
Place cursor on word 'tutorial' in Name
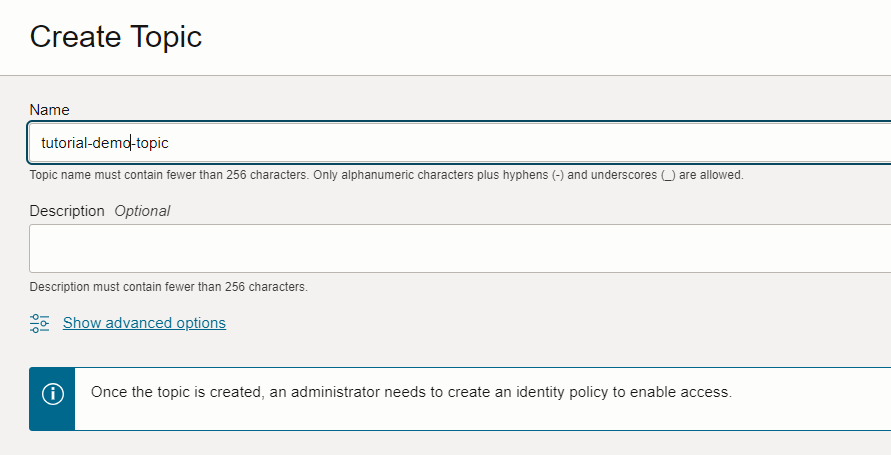(x=62, y=143)
